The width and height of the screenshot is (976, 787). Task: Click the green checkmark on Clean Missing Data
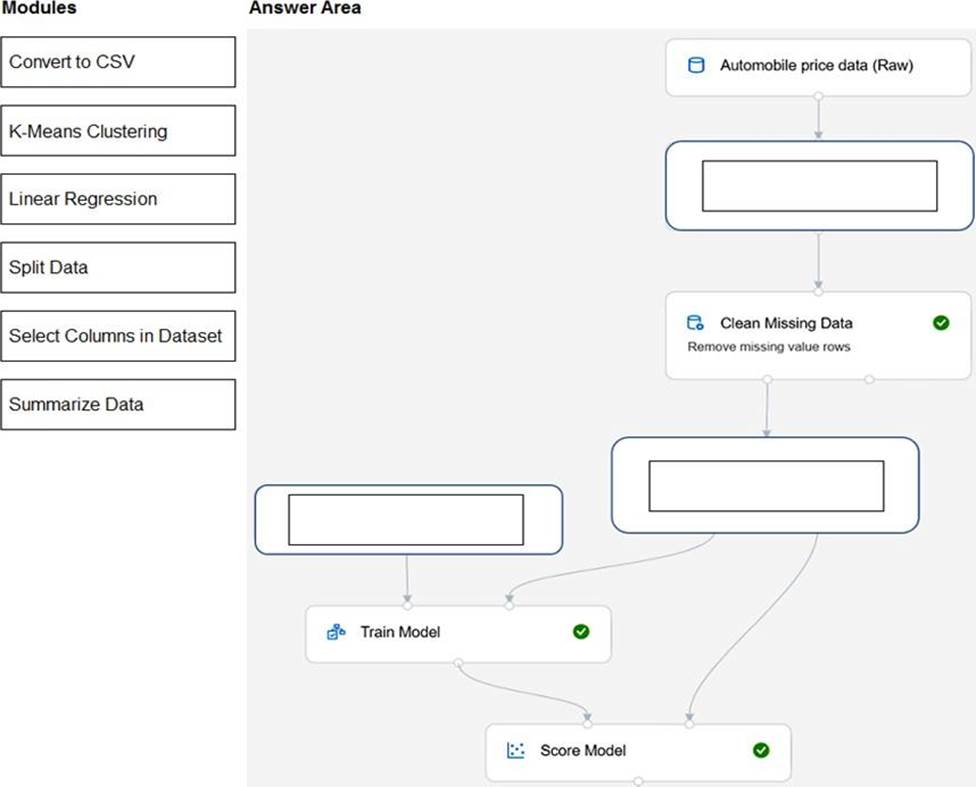click(940, 323)
